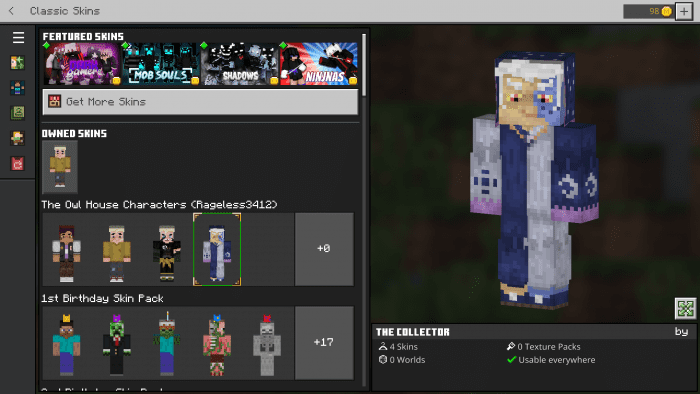This screenshot has width=700, height=394.
Task: Expand Owl House pack with +0 tile
Action: click(324, 249)
